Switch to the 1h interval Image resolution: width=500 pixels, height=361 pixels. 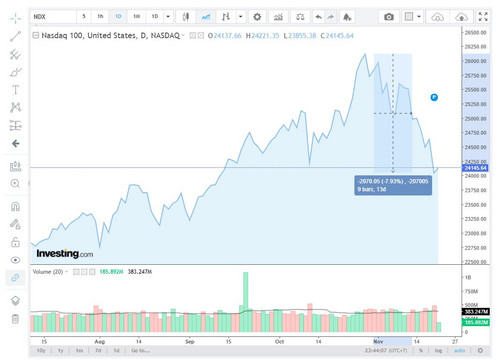coord(100,16)
